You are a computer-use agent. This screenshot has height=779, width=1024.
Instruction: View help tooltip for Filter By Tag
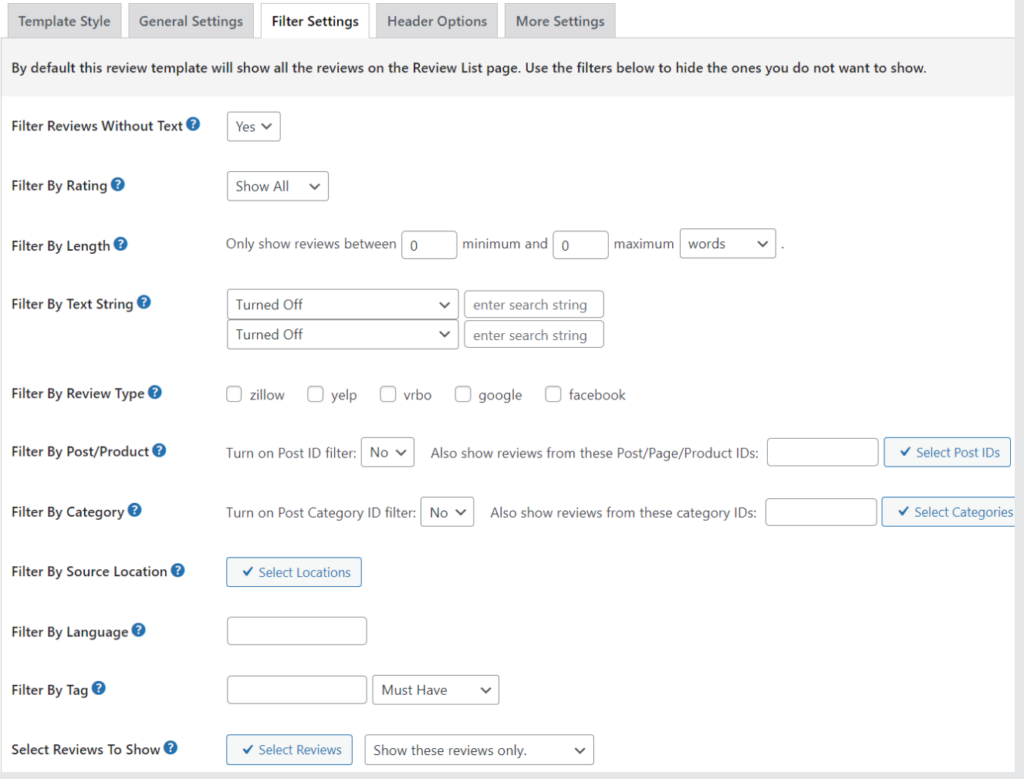(98, 688)
